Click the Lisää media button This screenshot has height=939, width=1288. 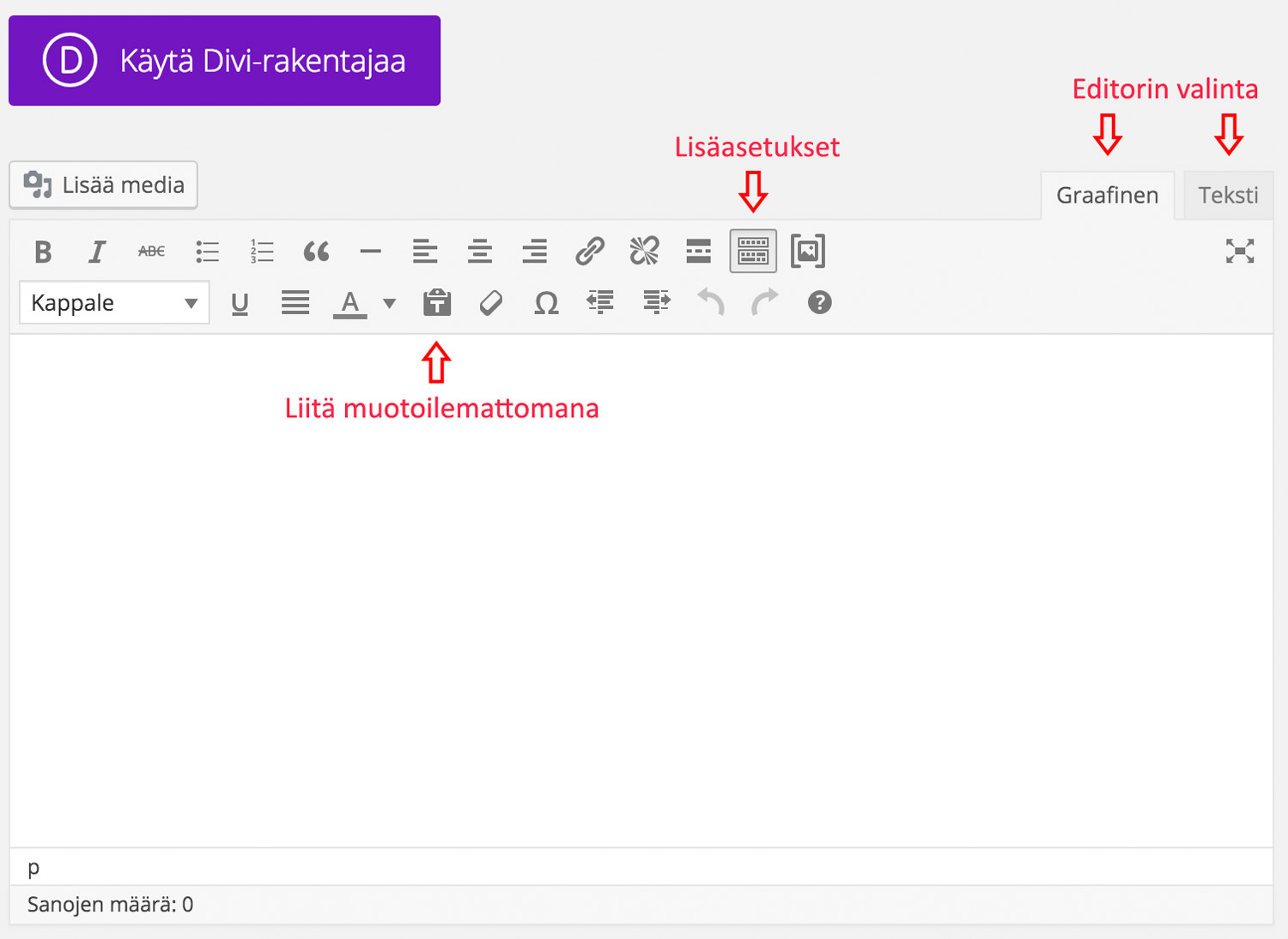(103, 185)
